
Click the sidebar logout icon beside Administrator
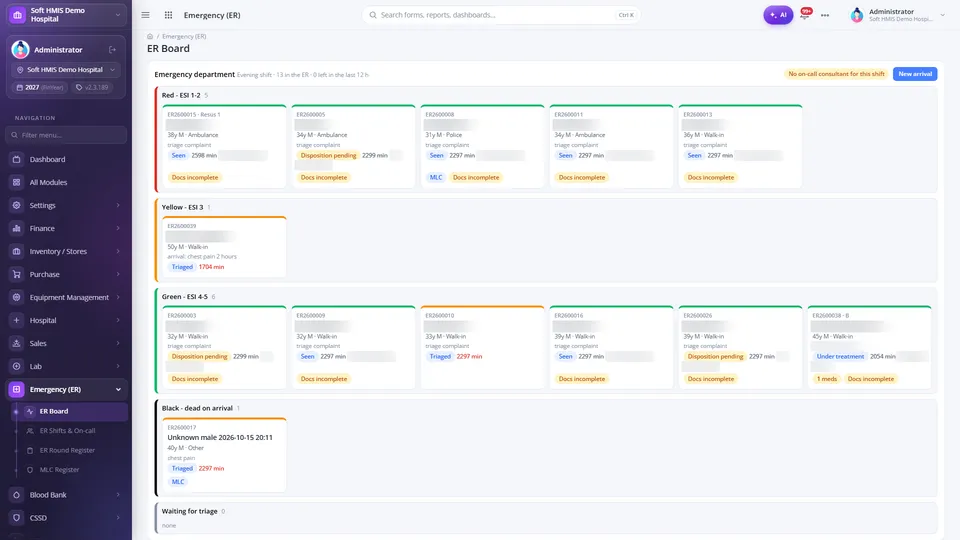pos(113,50)
